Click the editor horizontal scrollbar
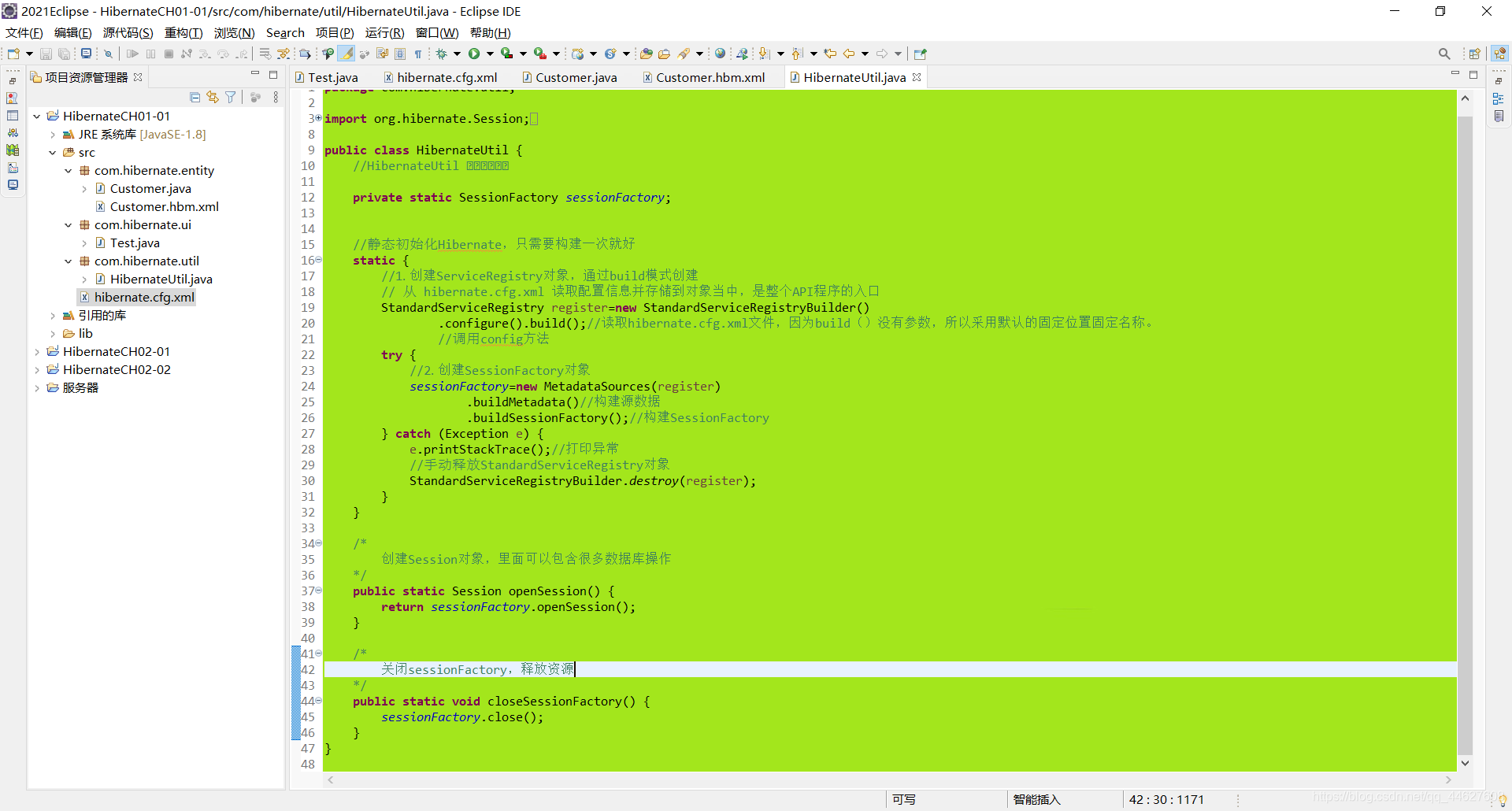The height and width of the screenshot is (811, 1512). 890,780
